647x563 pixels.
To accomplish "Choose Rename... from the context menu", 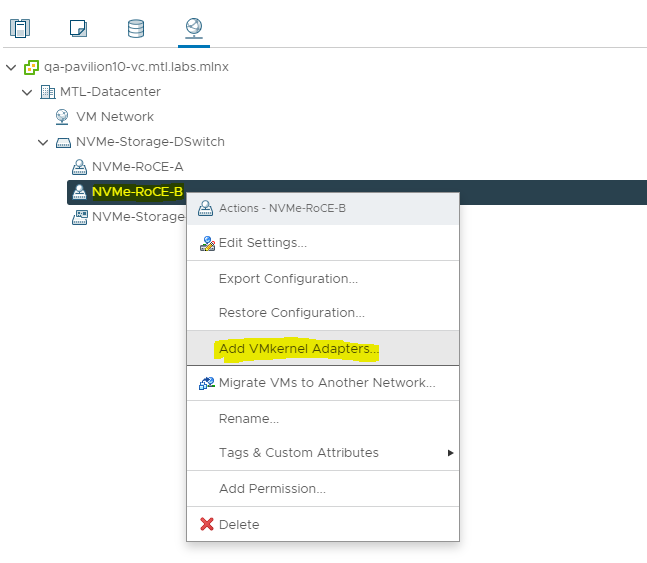I will coord(323,419).
